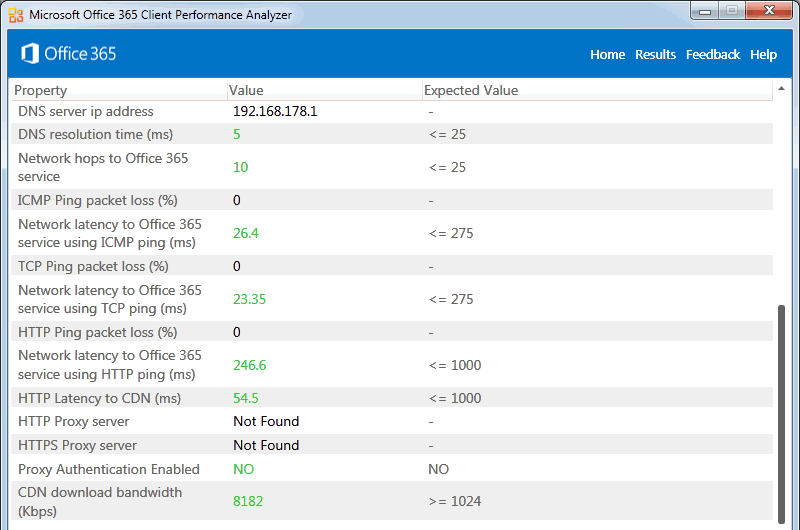The image size is (800, 530).
Task: Select ICMP Ping packet loss (%) row
Action: click(x=392, y=200)
